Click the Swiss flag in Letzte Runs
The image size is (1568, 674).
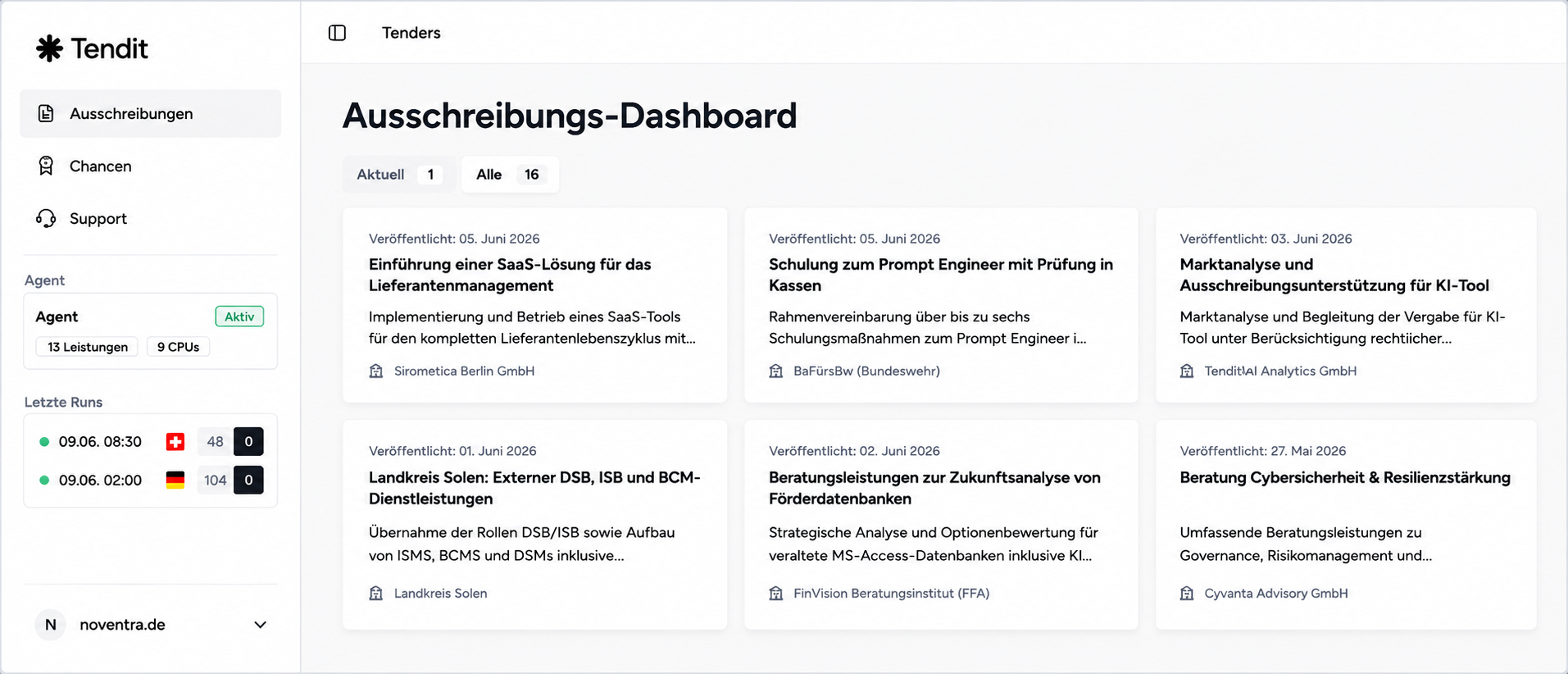point(175,442)
